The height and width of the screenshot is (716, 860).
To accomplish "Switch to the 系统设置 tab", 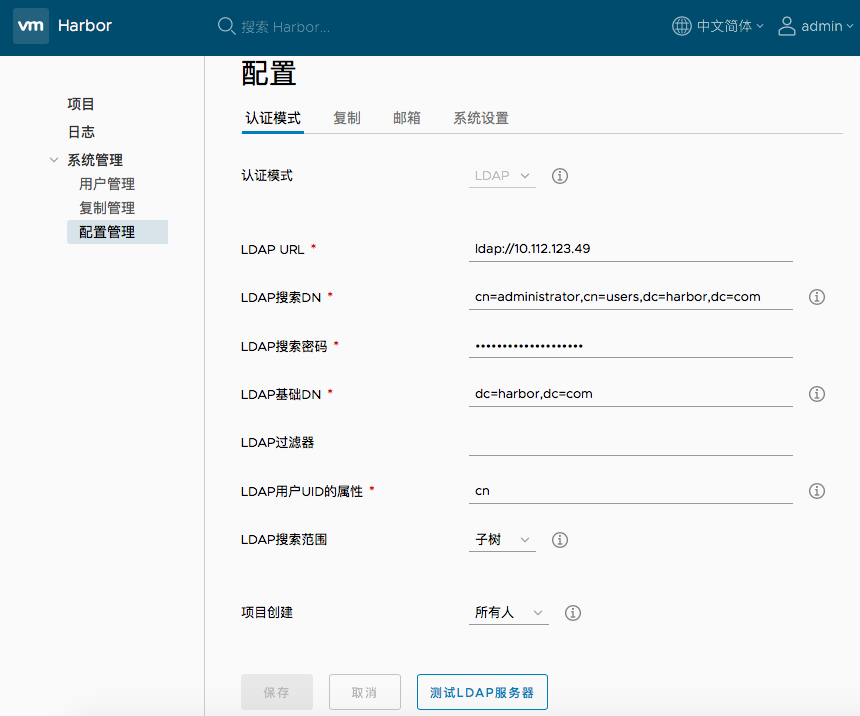I will [481, 118].
